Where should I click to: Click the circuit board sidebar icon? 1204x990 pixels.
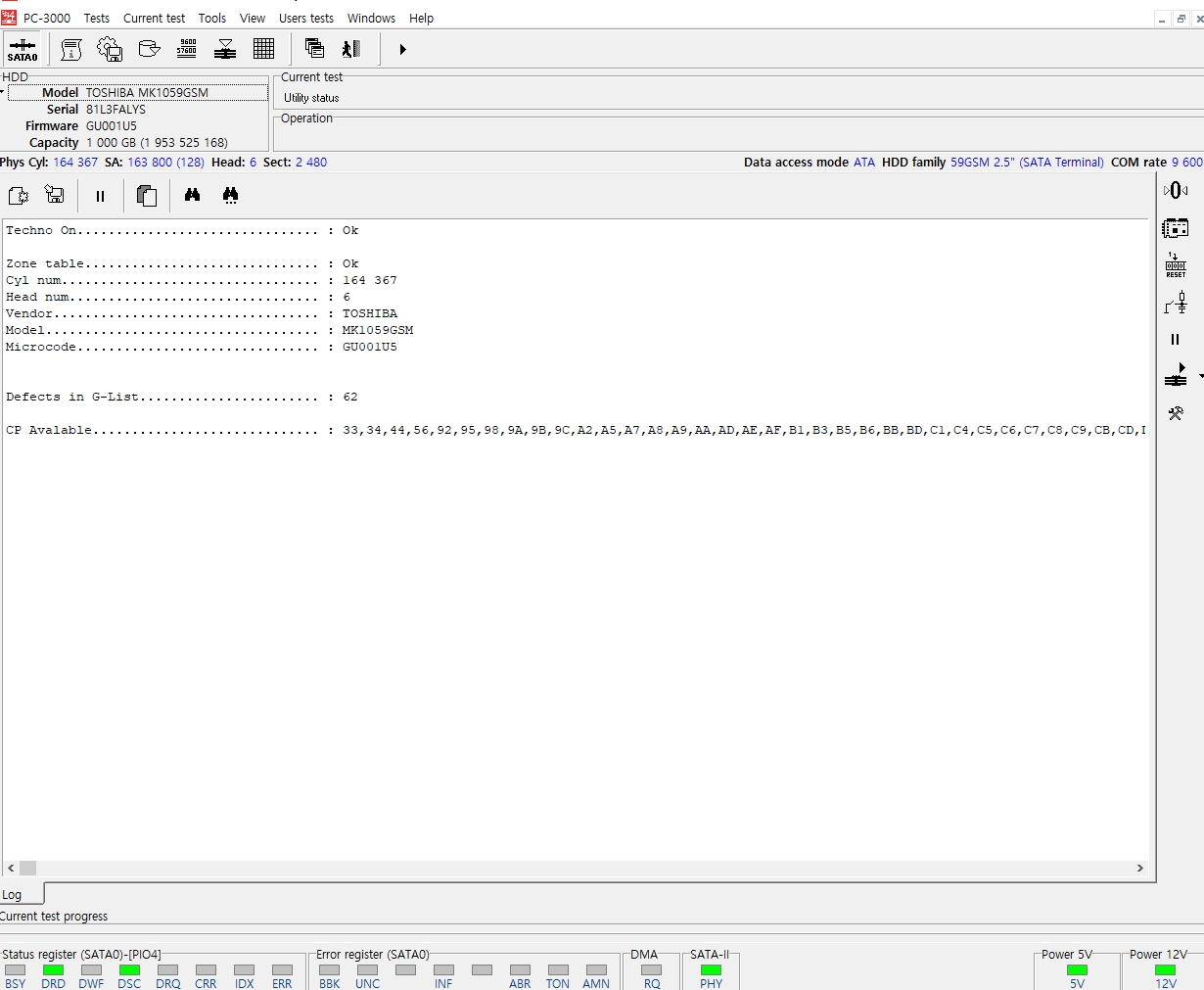tap(1176, 229)
